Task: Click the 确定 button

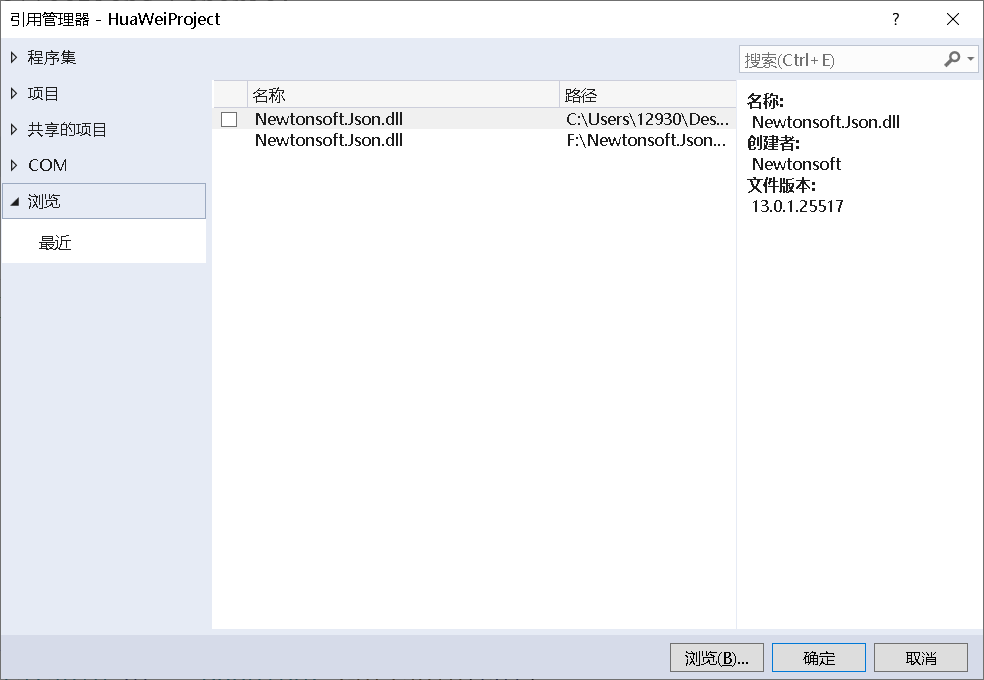Action: (818, 657)
